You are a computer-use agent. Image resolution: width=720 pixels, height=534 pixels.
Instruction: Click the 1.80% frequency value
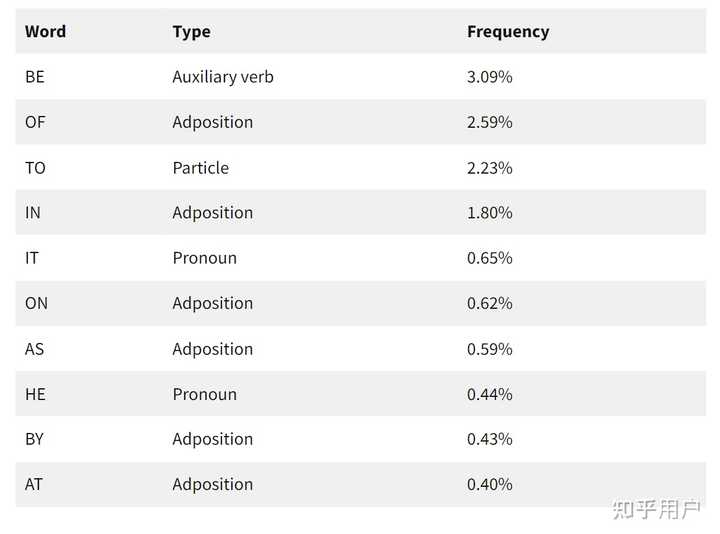coord(489,213)
